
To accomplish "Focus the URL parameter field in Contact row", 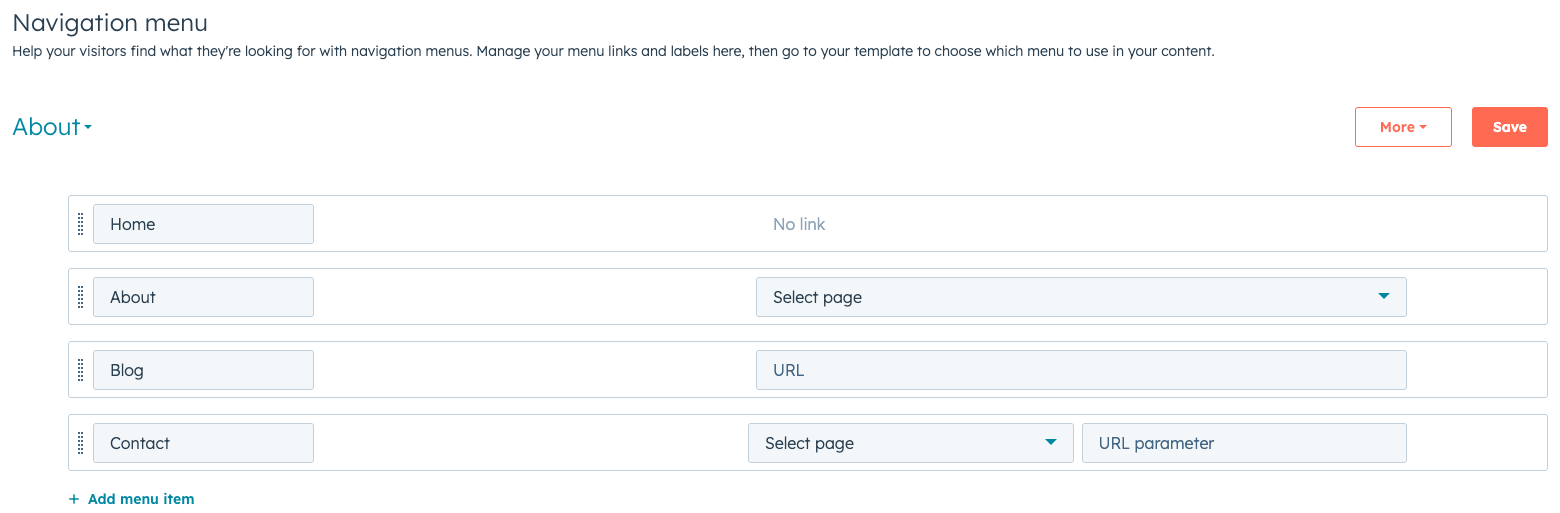I will pyautogui.click(x=1244, y=443).
